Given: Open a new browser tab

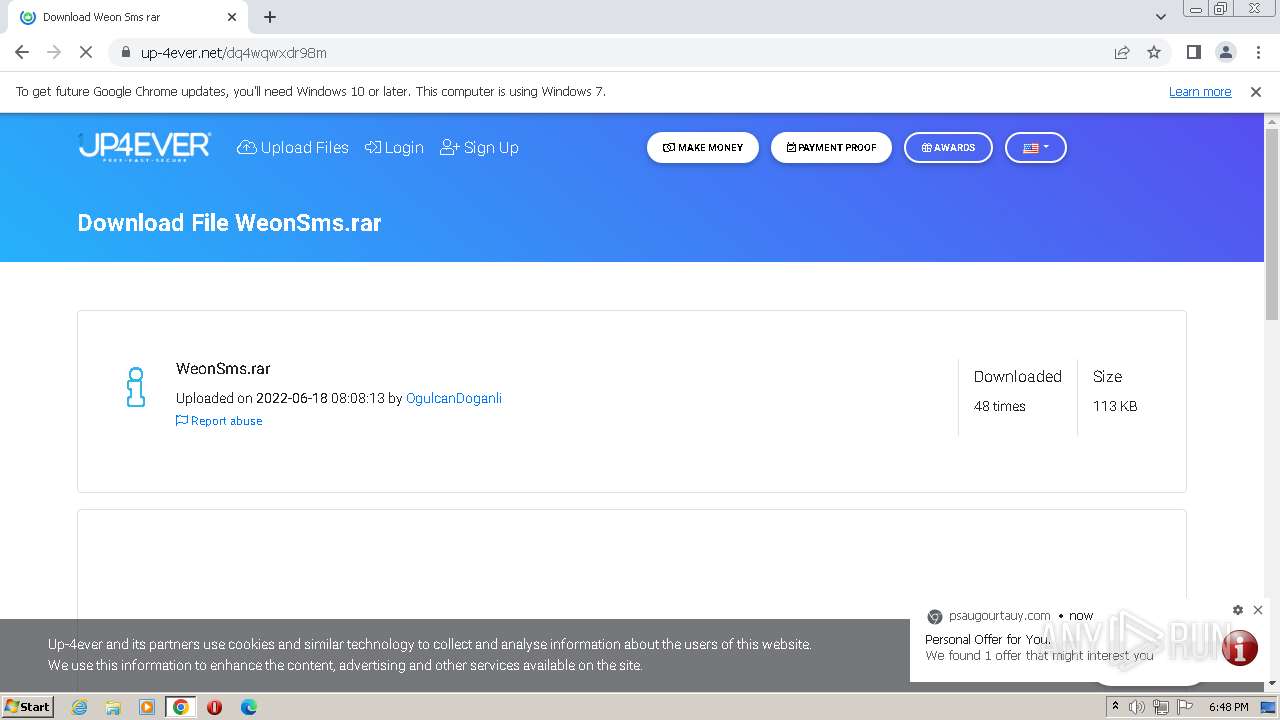Looking at the screenshot, I should [x=270, y=17].
